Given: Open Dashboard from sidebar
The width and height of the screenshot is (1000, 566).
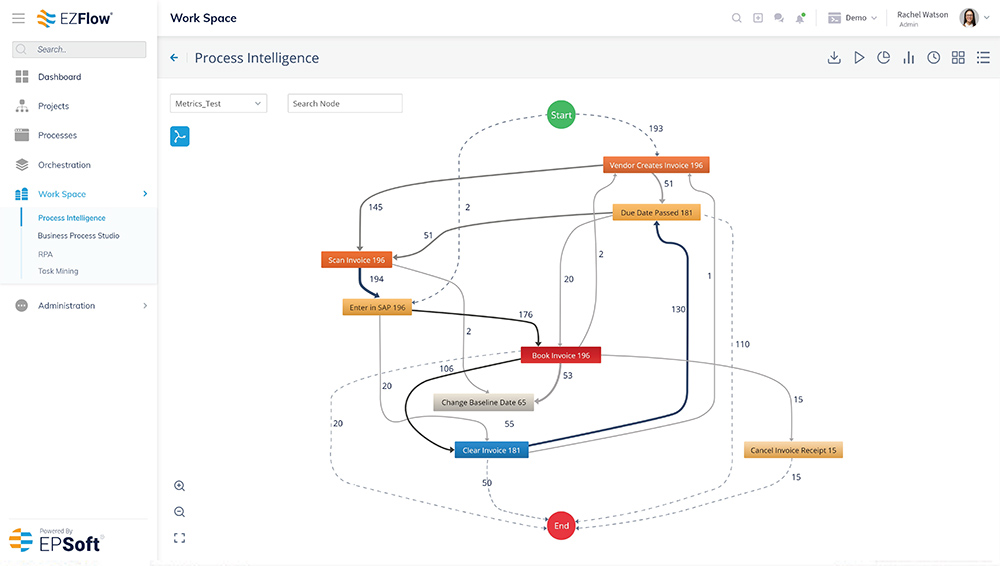Looking at the screenshot, I should tap(59, 77).
